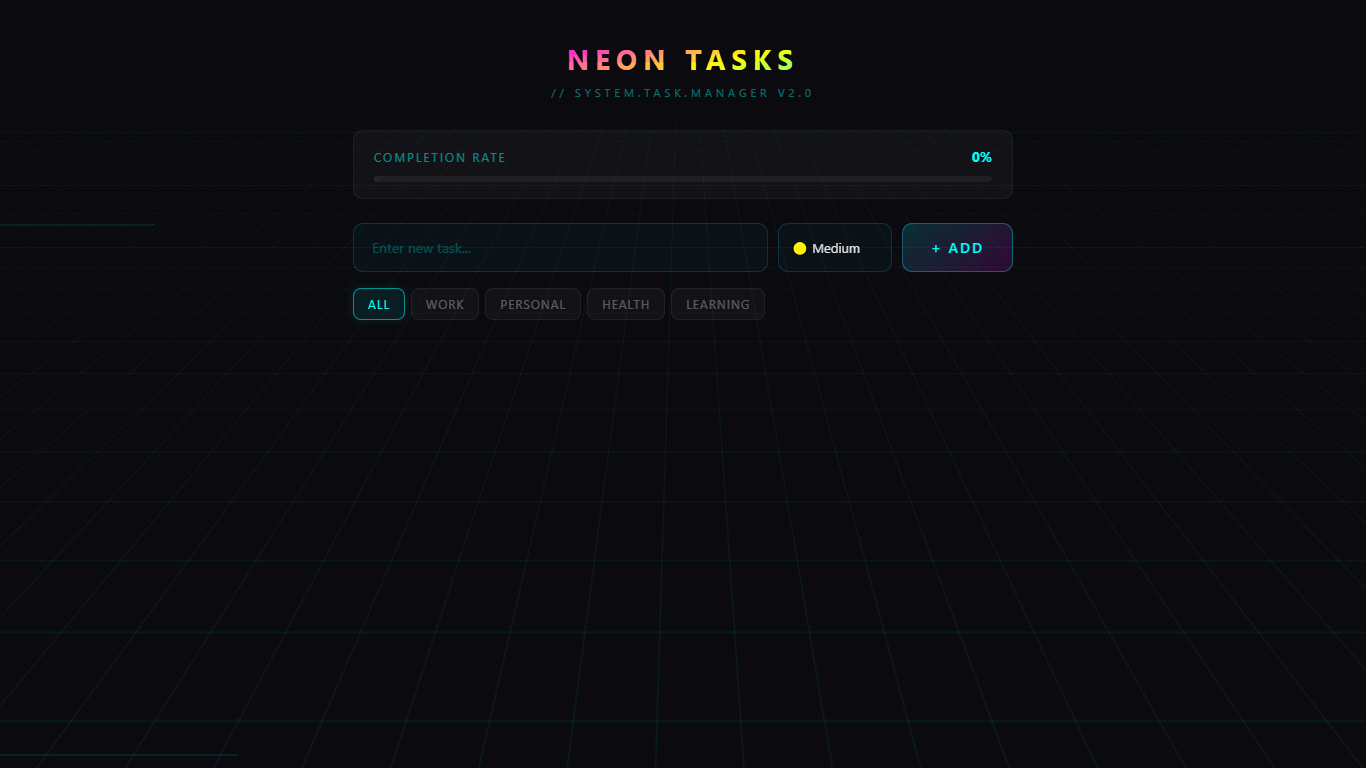Switch to the WORK filter tab
The width and height of the screenshot is (1366, 768).
pyautogui.click(x=445, y=304)
